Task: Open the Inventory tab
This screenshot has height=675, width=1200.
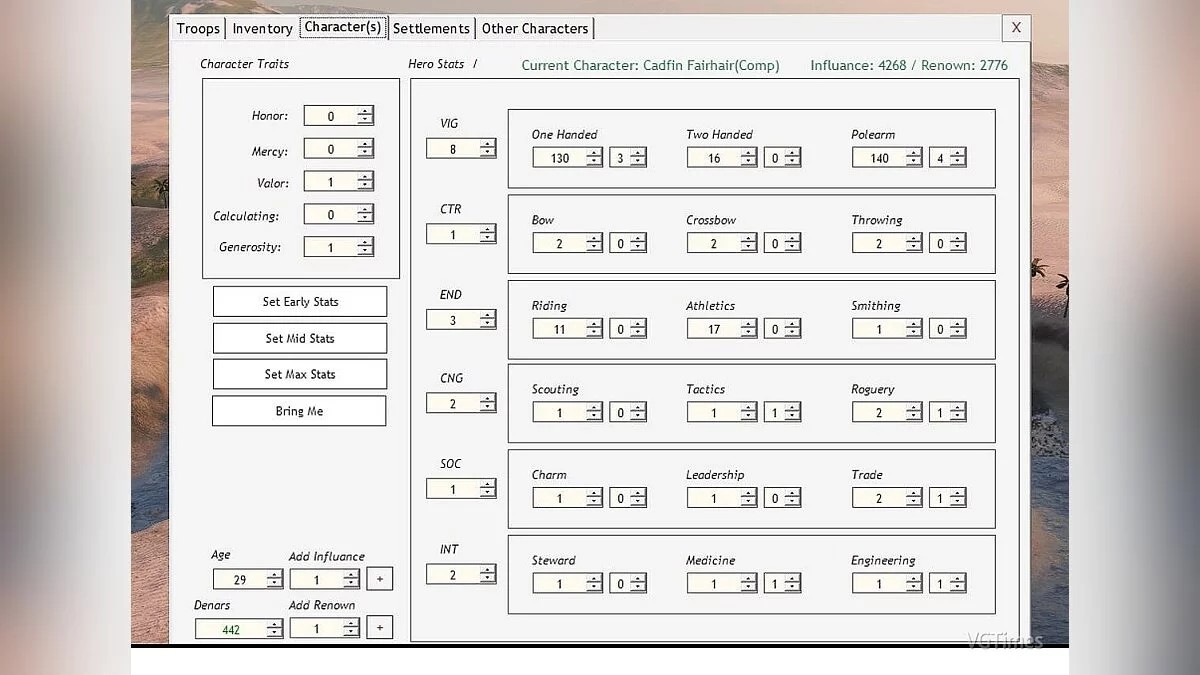Action: coord(262,28)
